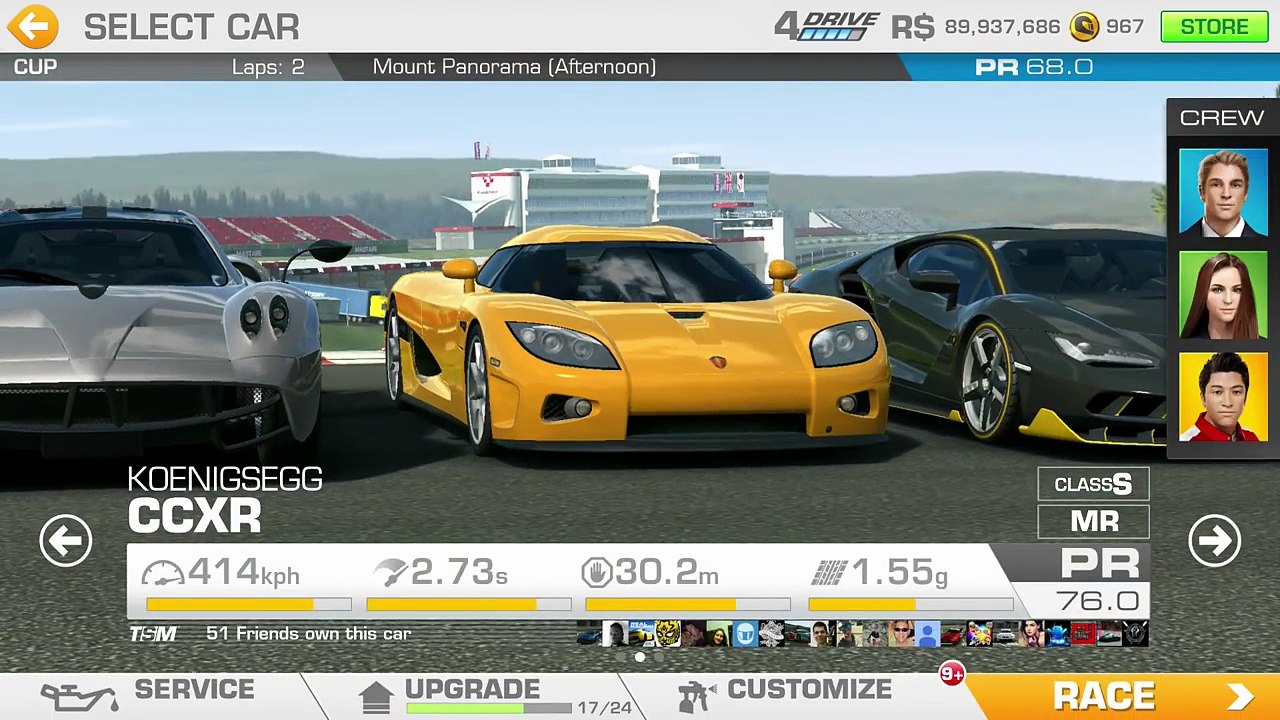Tap the Mount Panorama (Afternoon) label

(514, 67)
